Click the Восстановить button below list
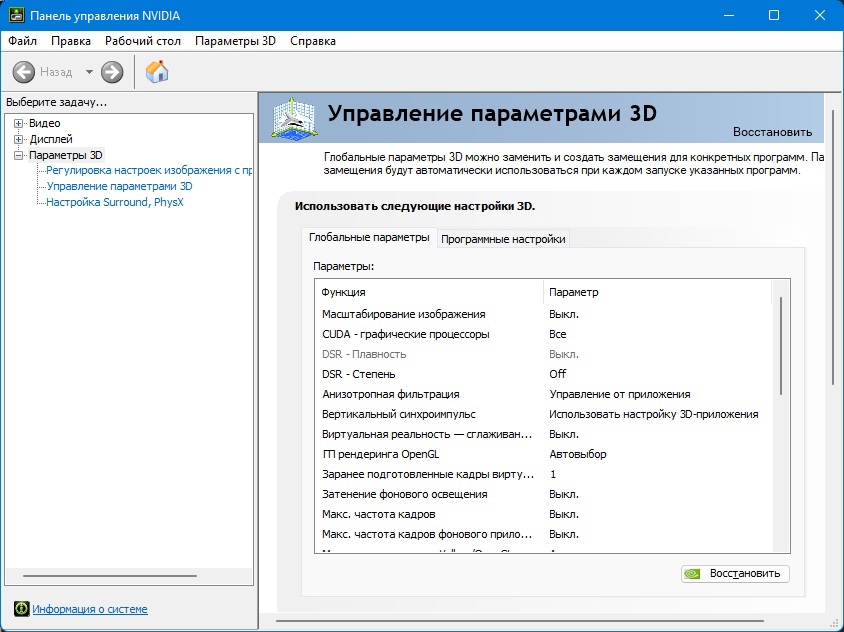The width and height of the screenshot is (844, 632). click(735, 574)
